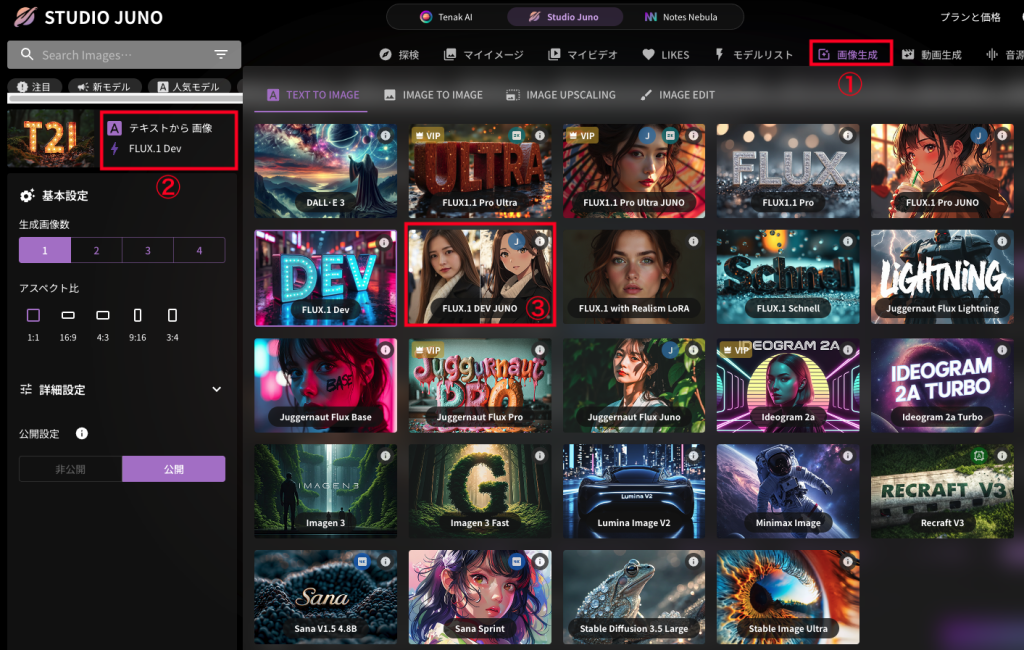Open info icon on Minimax Image card
Image resolution: width=1024 pixels, height=650 pixels.
pyautogui.click(x=848, y=455)
